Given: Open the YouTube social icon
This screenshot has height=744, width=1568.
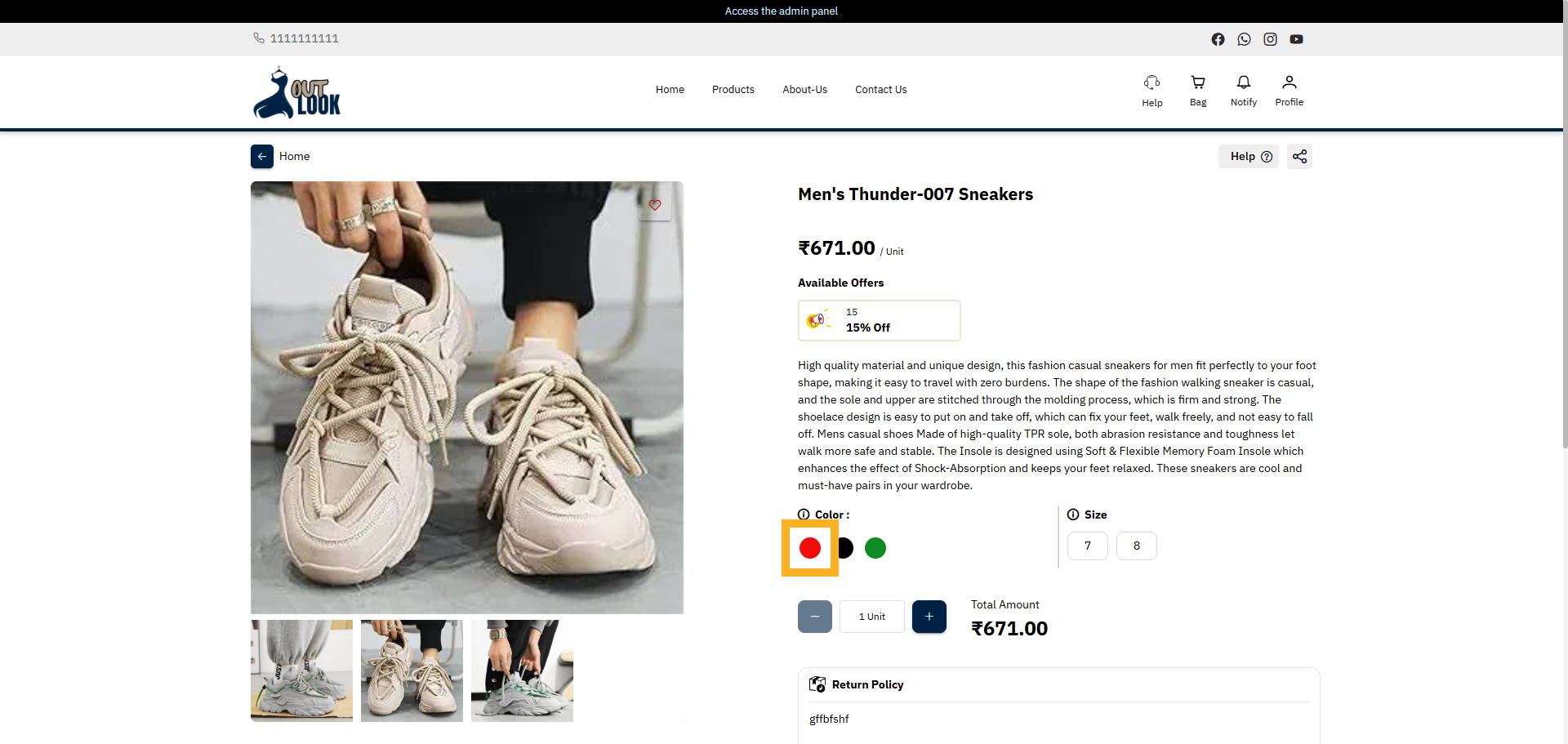Looking at the screenshot, I should (1296, 39).
